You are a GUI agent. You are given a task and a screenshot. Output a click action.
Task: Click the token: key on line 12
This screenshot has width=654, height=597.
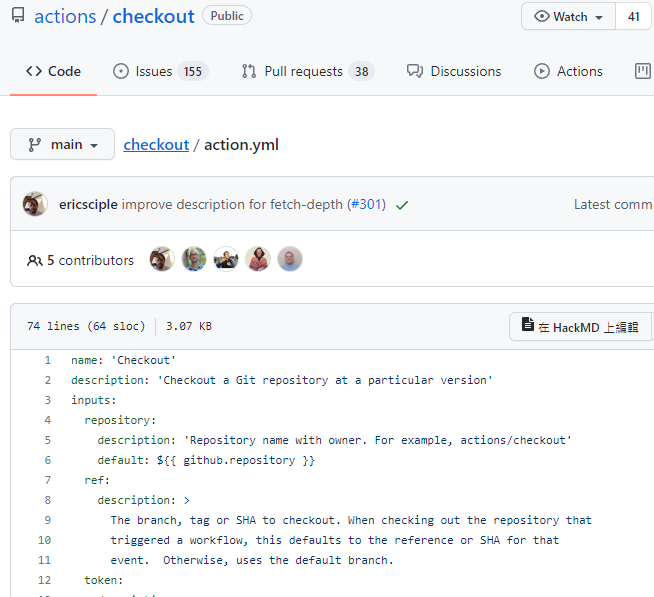103,580
